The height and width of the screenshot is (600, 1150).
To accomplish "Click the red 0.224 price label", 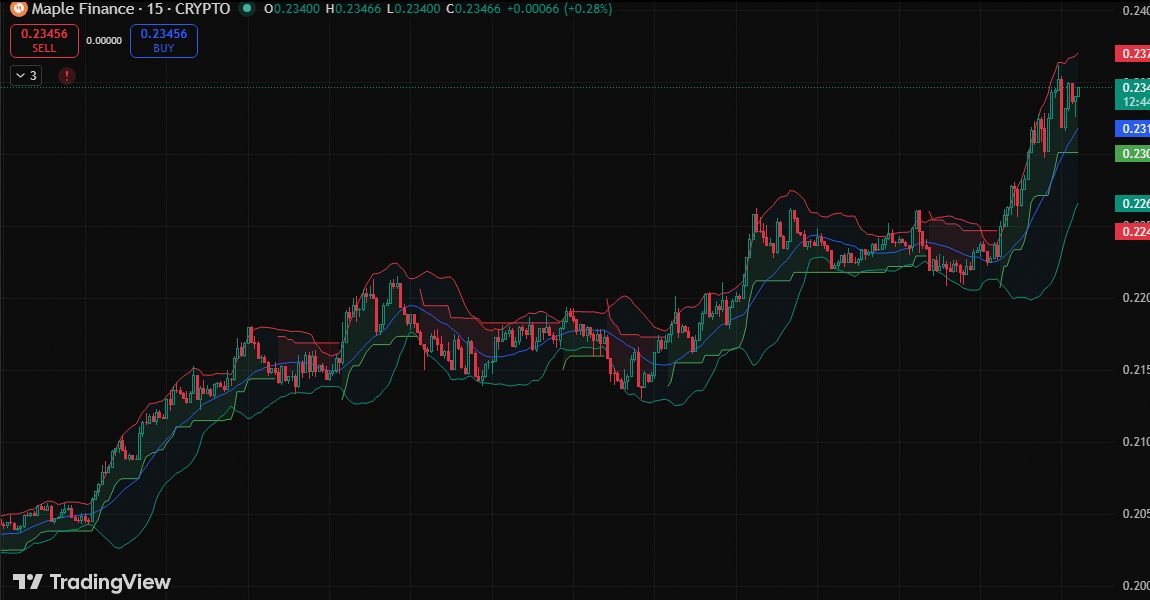I will tap(1132, 231).
